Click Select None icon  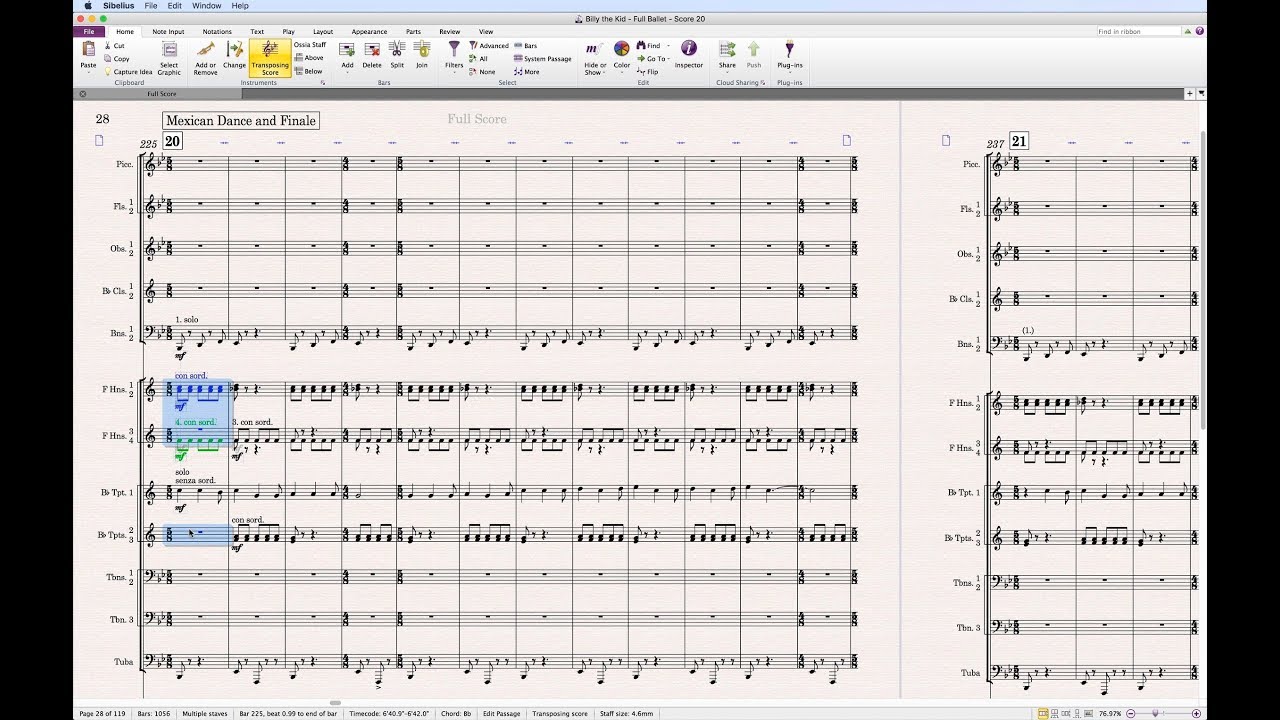pos(473,71)
